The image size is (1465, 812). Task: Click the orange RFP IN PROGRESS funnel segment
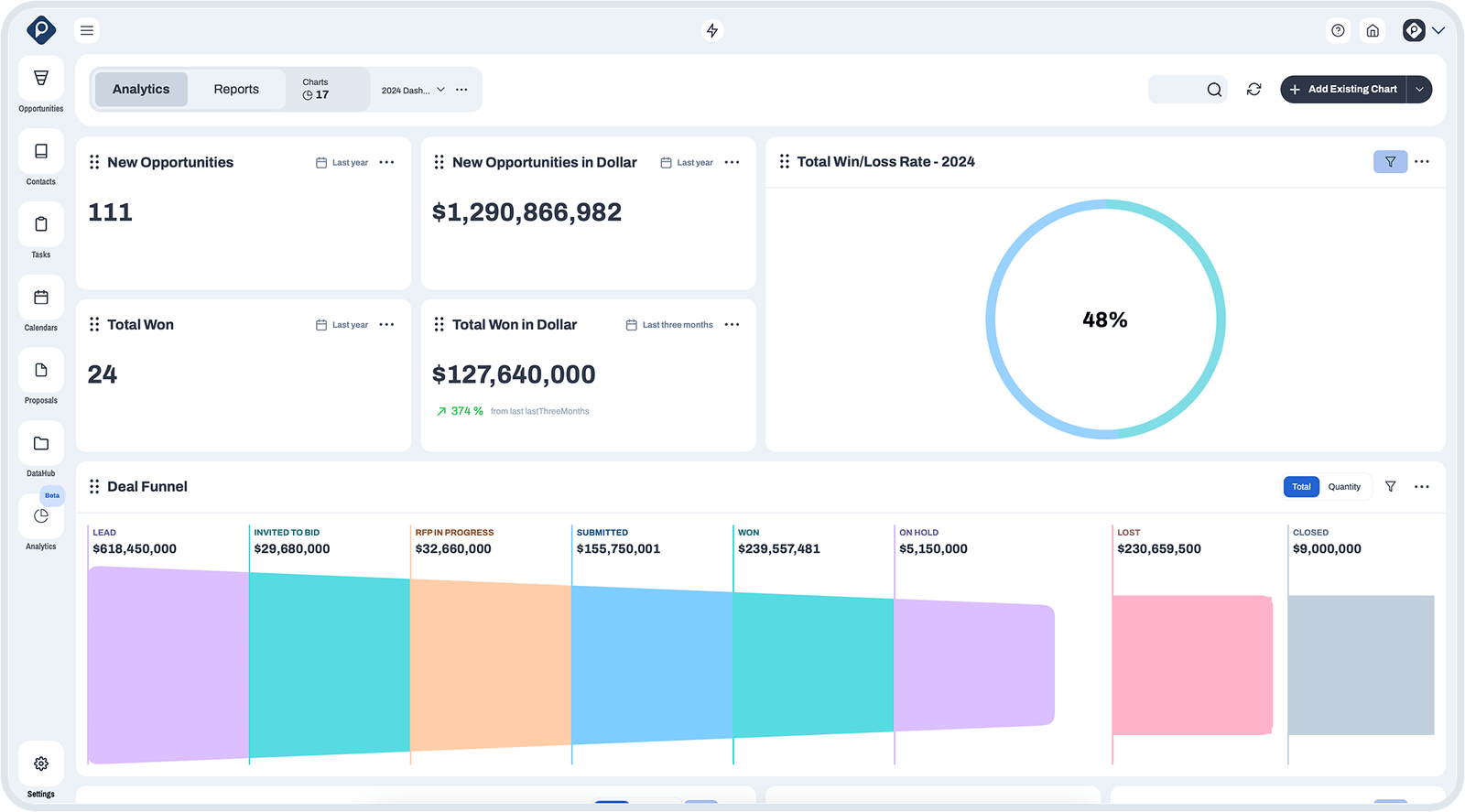point(491,666)
